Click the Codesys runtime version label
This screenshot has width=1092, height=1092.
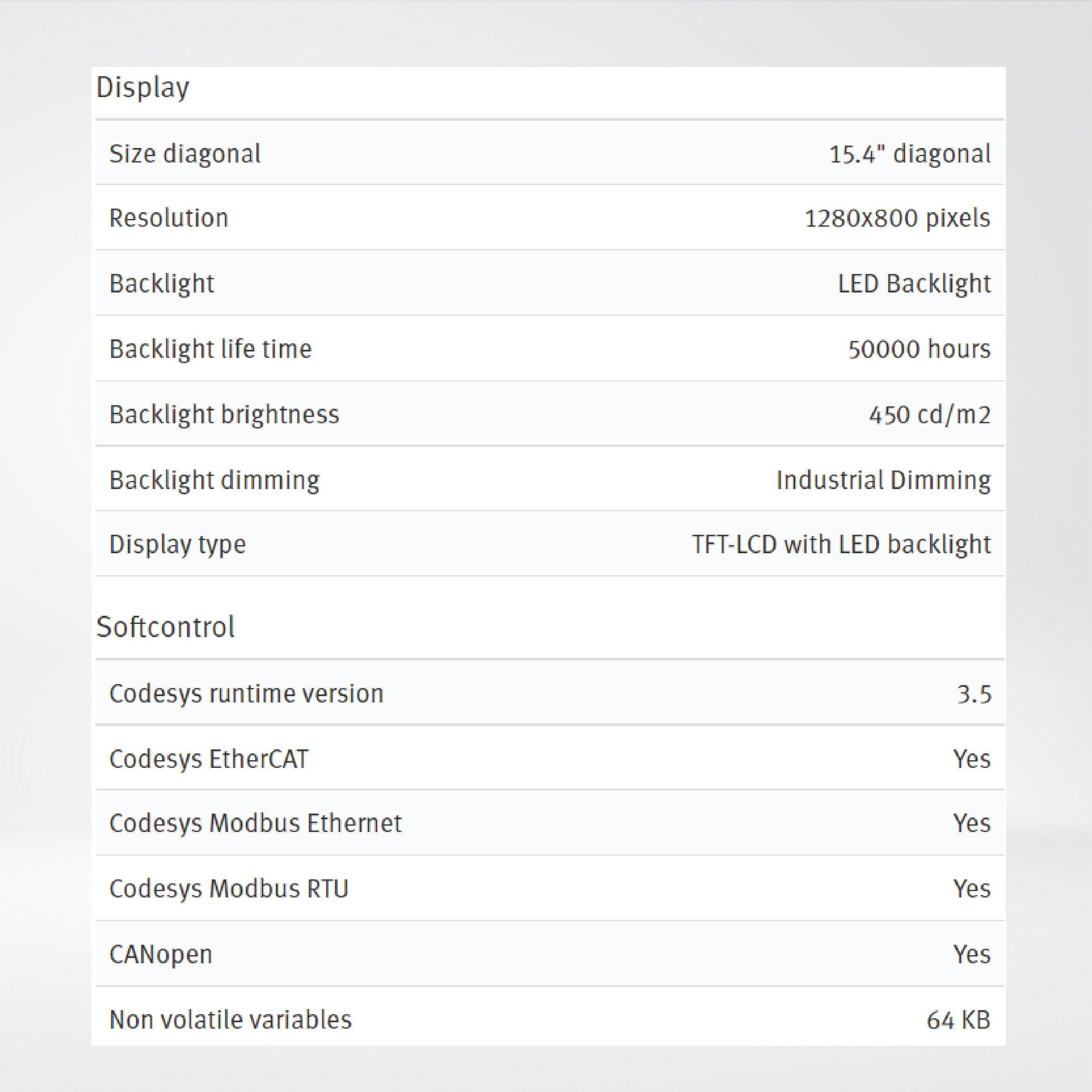pyautogui.click(x=246, y=694)
